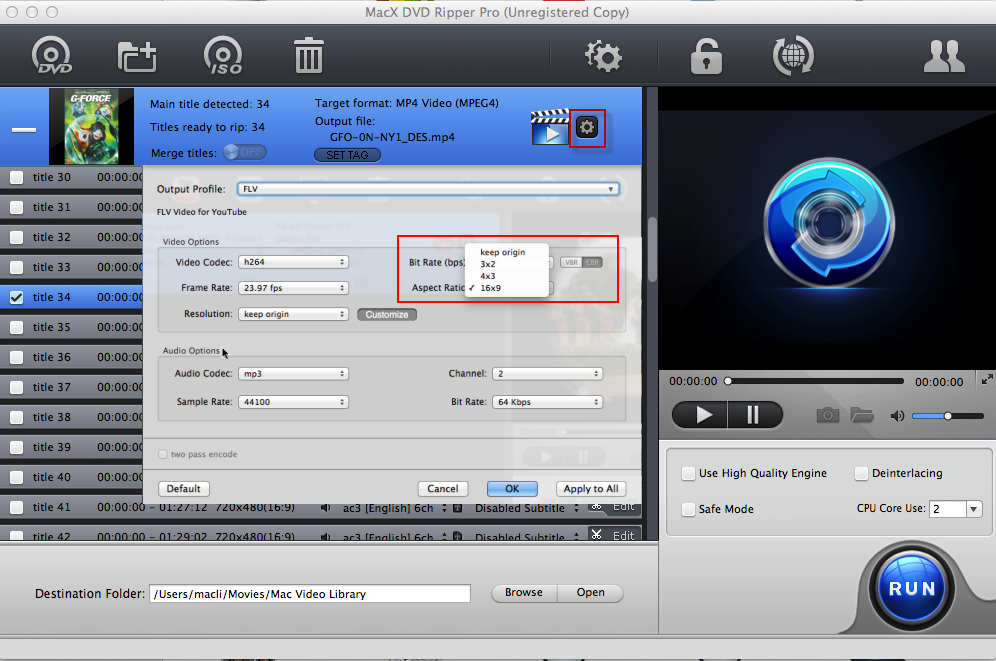Open Audio Codec mp3 dropdown
The height and width of the screenshot is (661, 996).
293,373
